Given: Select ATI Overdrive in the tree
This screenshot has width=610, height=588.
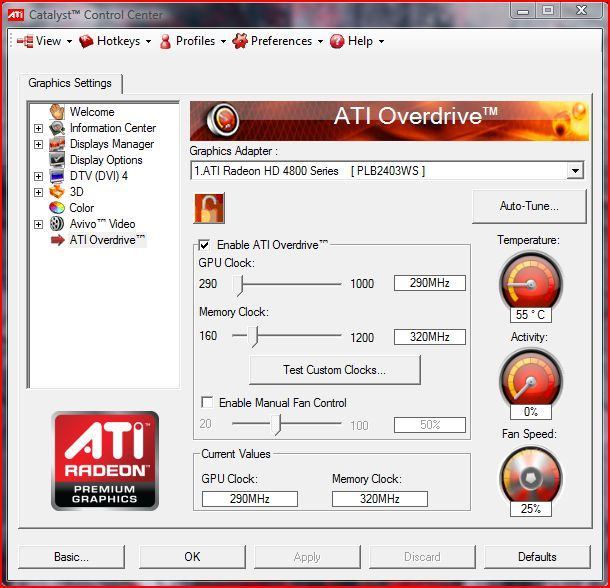Looking at the screenshot, I should pos(107,240).
